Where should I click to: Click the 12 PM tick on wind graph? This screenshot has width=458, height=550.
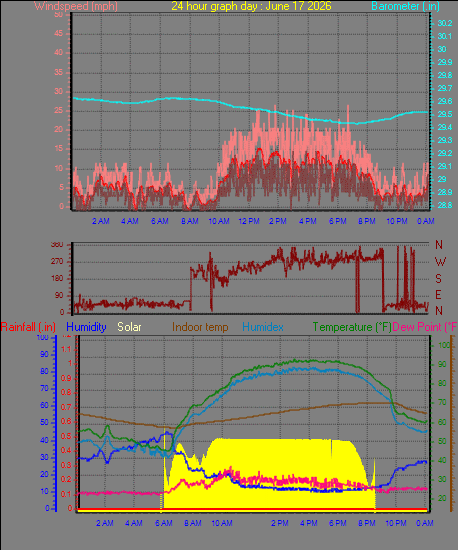pos(249,221)
